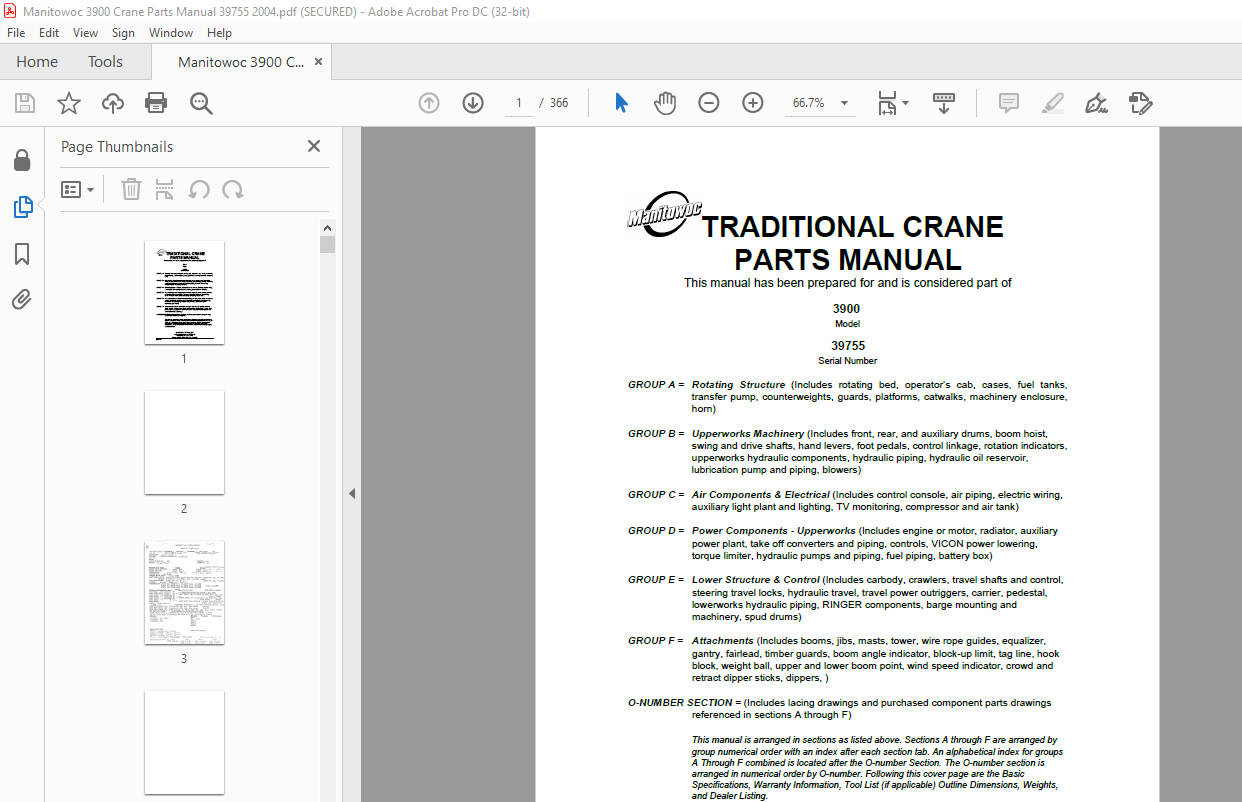Click the 'Upperworks Machinery' heading text
Screen dimensions: 1242x802
(748, 434)
